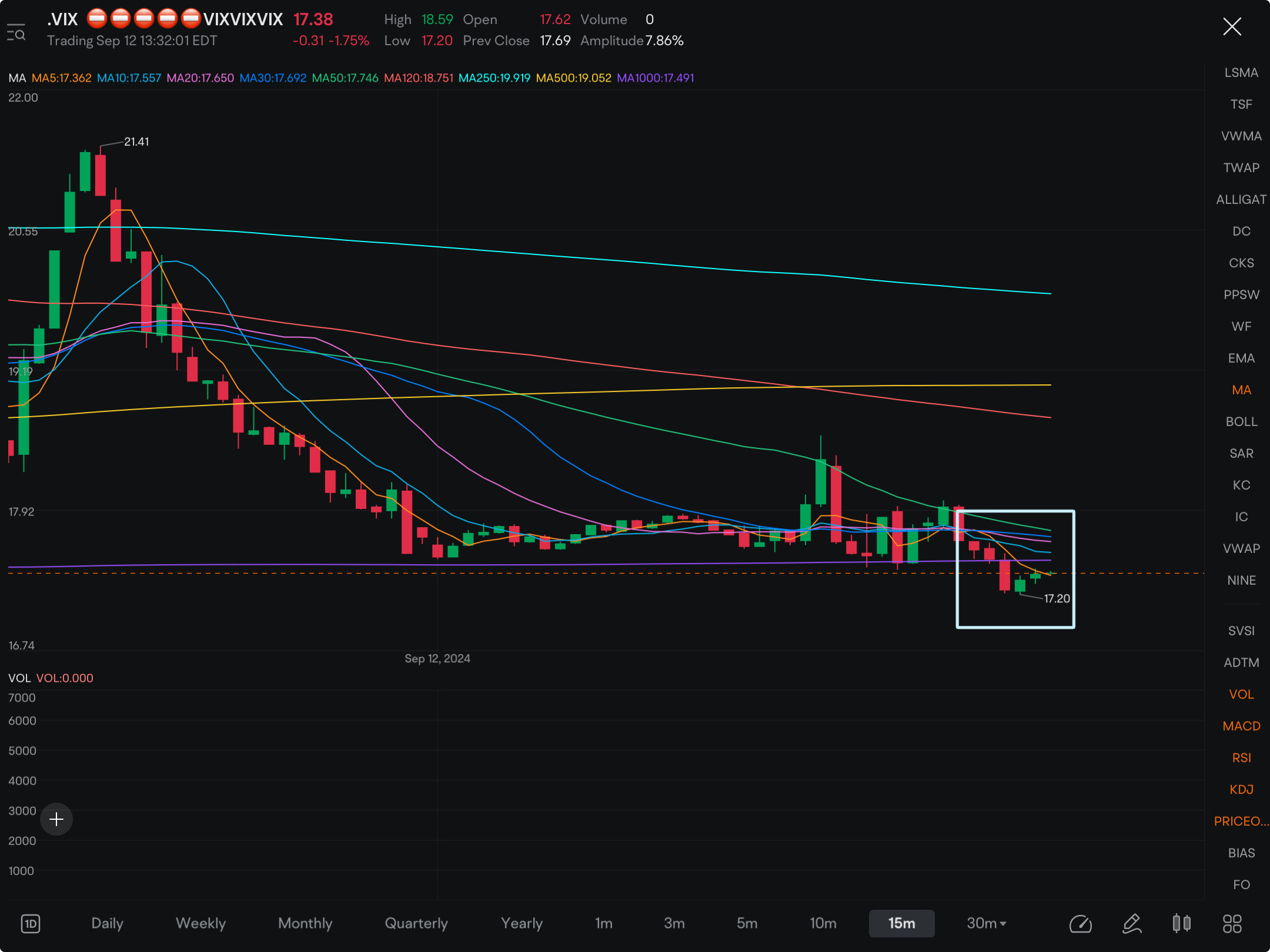Click the 1D intraday chart icon
This screenshot has height=952, width=1270.
(31, 924)
